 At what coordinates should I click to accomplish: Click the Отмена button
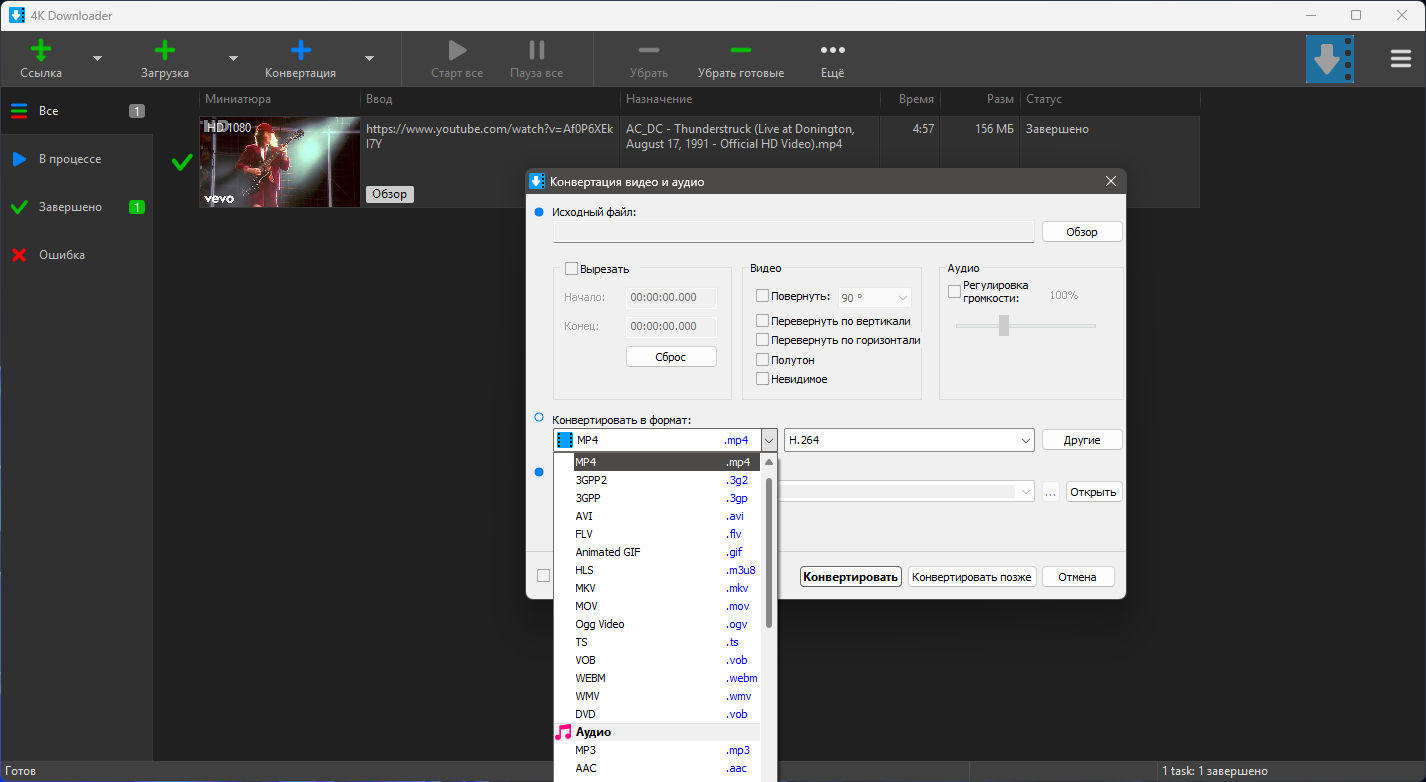pyautogui.click(x=1078, y=577)
